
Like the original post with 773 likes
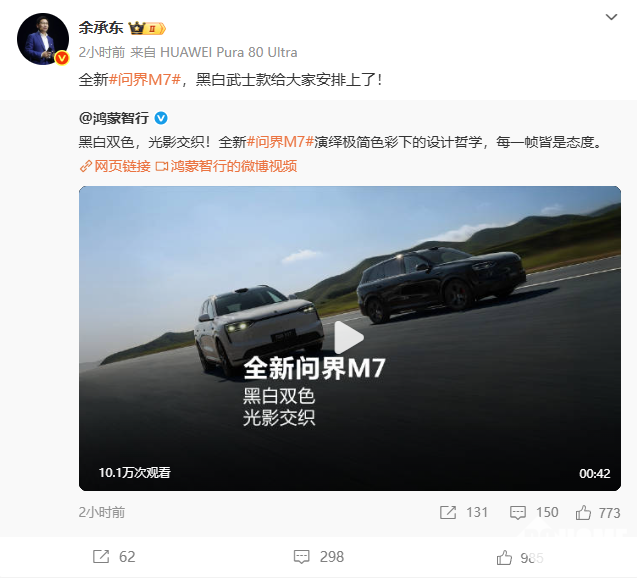click(598, 513)
